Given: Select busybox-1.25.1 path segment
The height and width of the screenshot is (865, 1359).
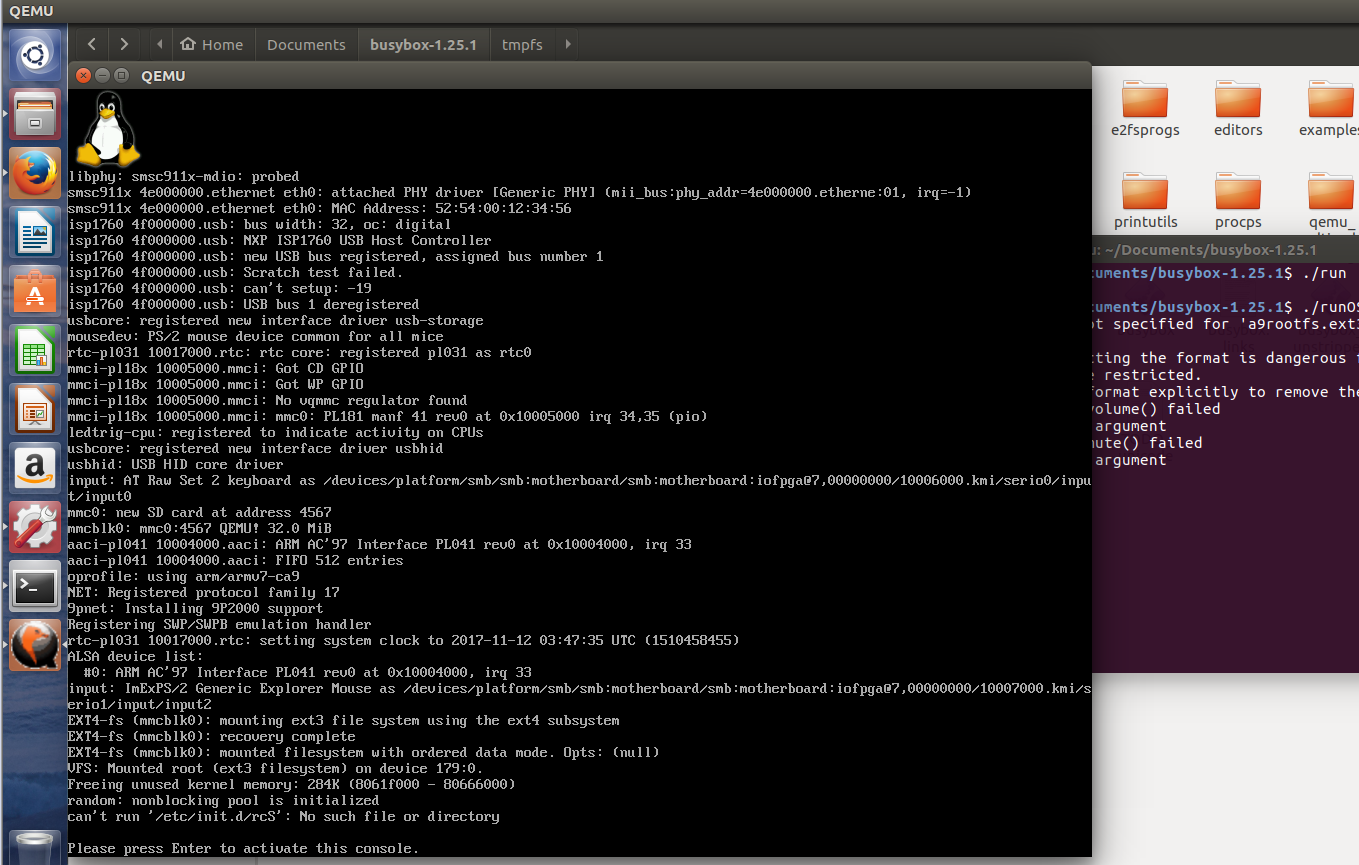Looking at the screenshot, I should coord(423,44).
